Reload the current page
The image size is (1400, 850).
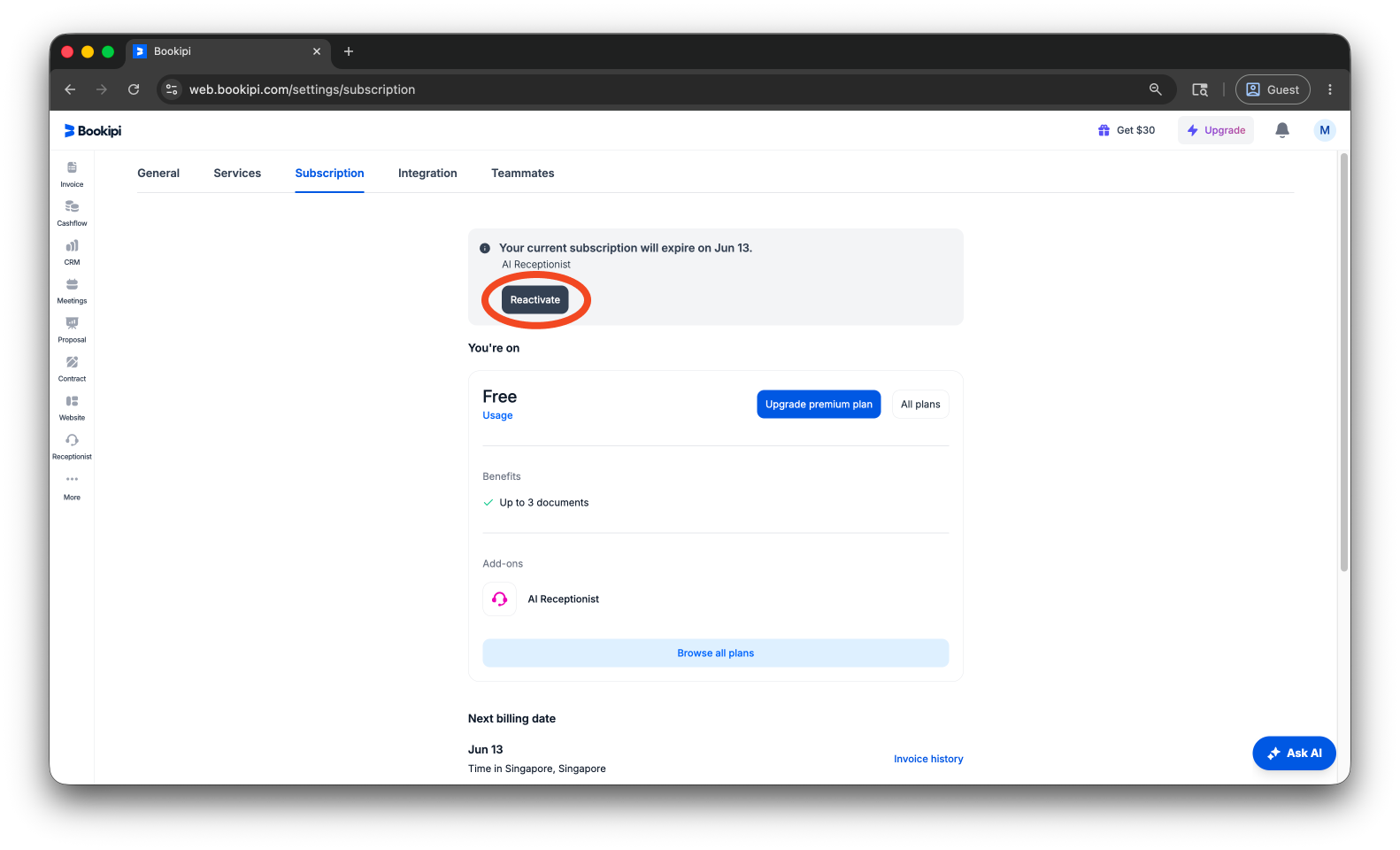point(134,89)
